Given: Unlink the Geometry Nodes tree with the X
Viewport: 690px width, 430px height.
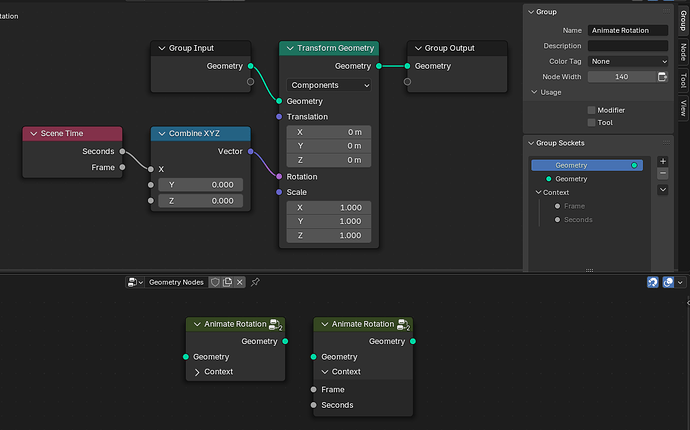Looking at the screenshot, I should (239, 282).
